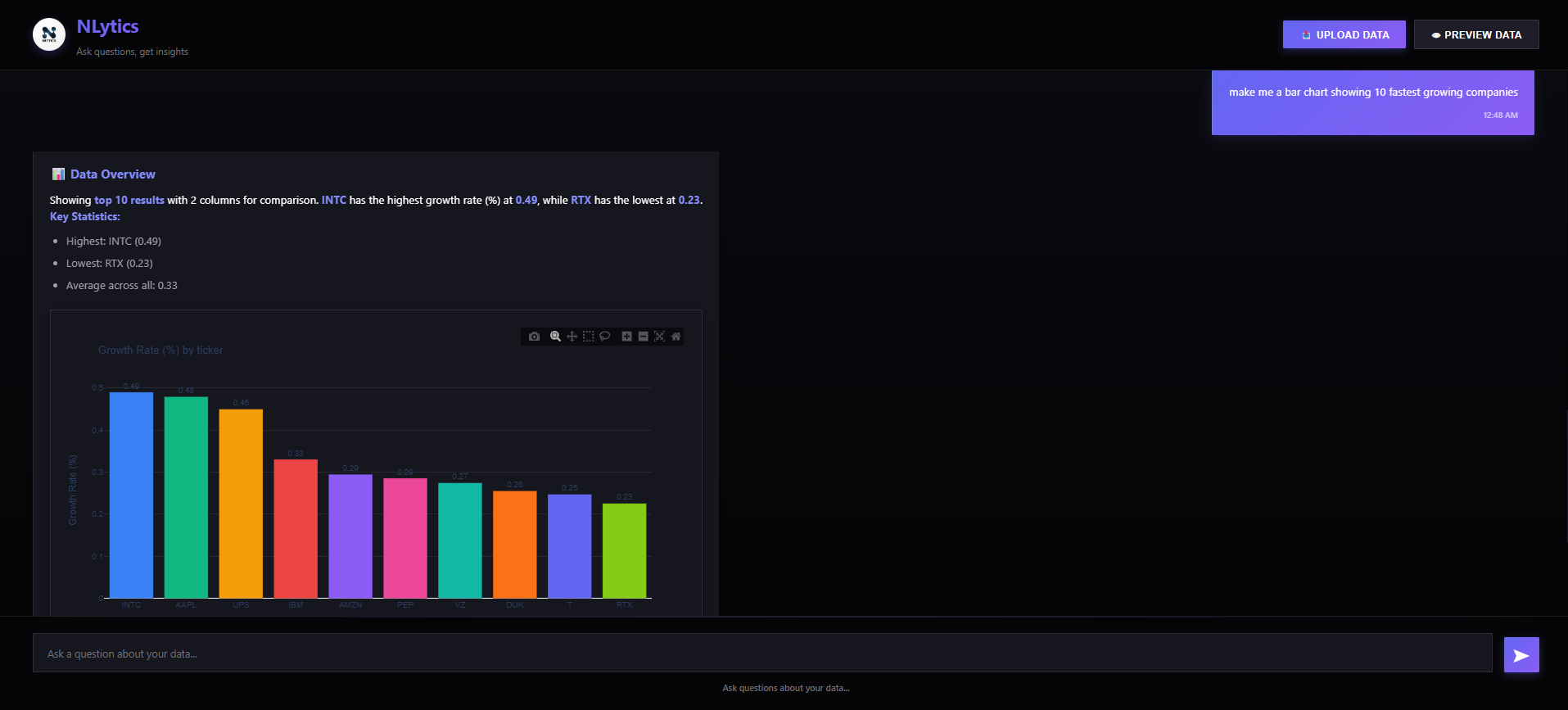Reset chart axes with home icon
Image resolution: width=1568 pixels, height=710 pixels.
(x=676, y=337)
